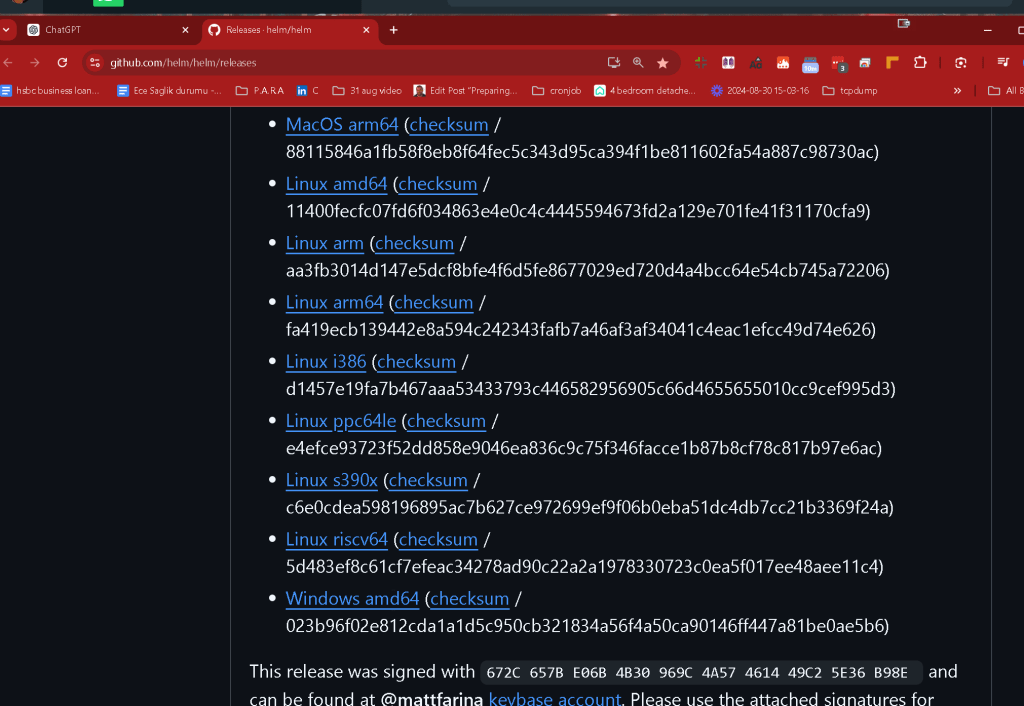This screenshot has height=706, width=1024.
Task: Open the Linux i386 checksum link
Action: (x=416, y=361)
